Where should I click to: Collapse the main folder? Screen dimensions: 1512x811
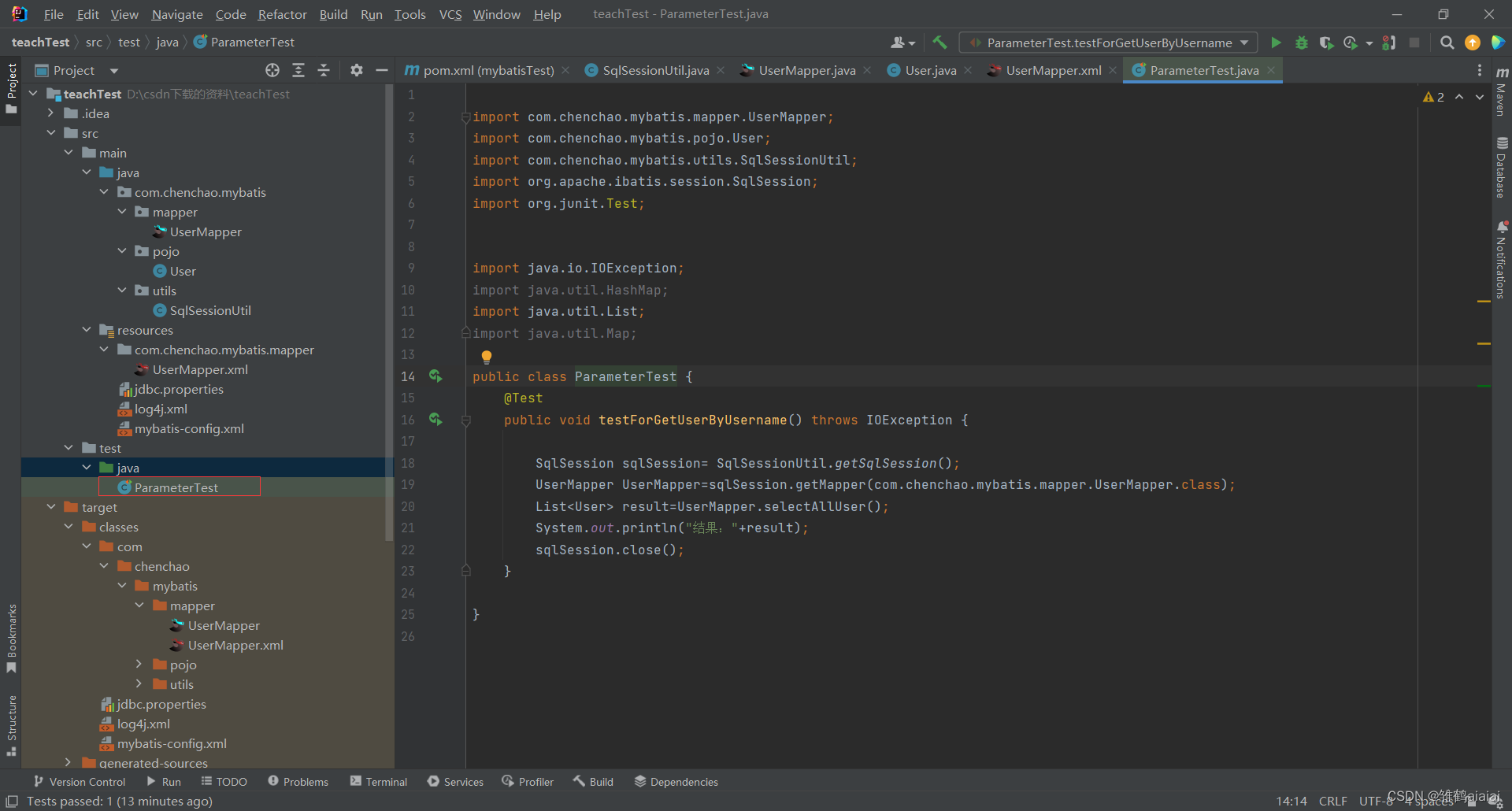click(69, 153)
